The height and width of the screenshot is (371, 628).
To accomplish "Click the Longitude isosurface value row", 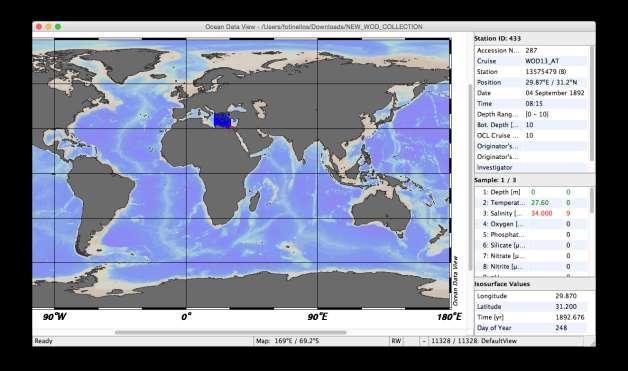I will coord(531,296).
